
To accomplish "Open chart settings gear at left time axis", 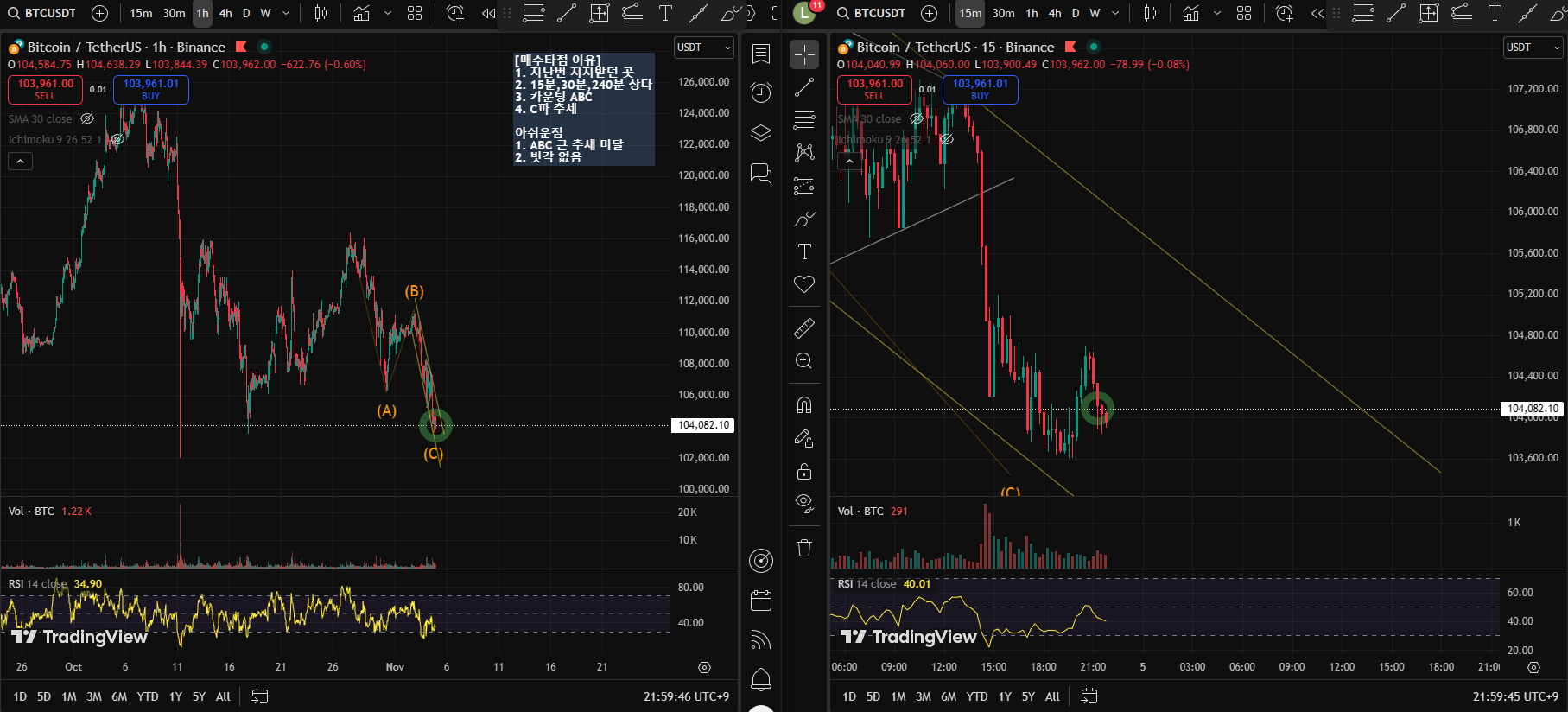I will 704,667.
